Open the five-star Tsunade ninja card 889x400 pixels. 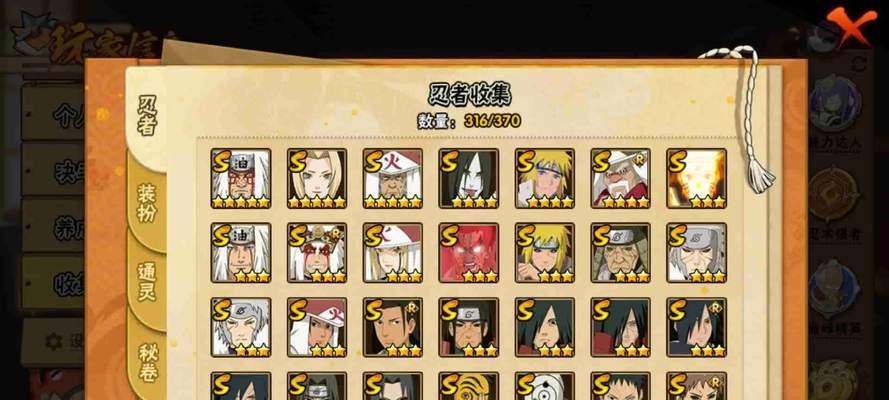[316, 178]
